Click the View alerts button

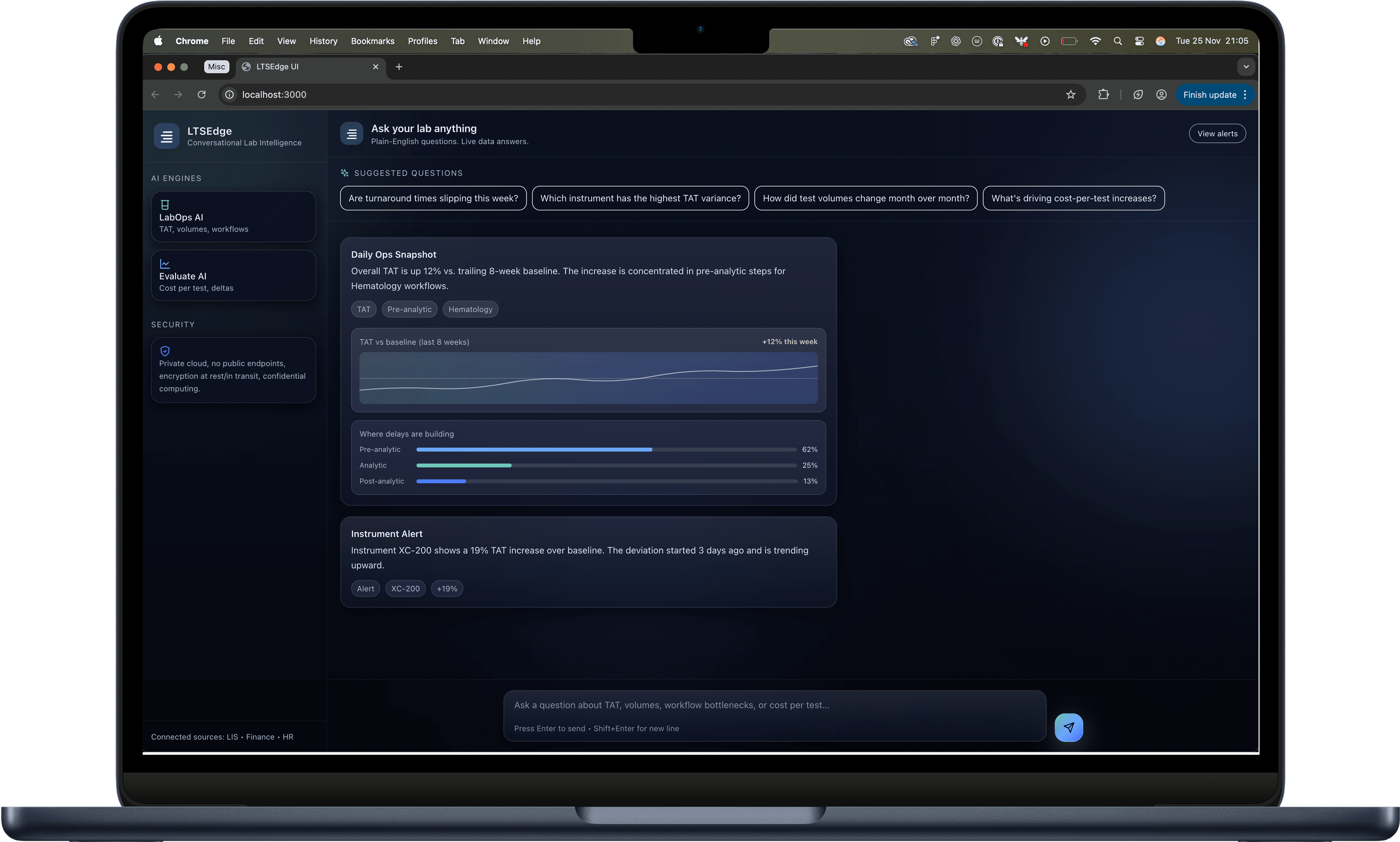click(x=1217, y=134)
